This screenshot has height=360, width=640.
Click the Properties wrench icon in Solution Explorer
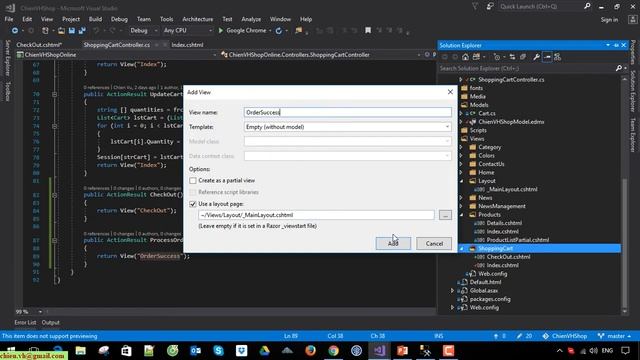536,57
